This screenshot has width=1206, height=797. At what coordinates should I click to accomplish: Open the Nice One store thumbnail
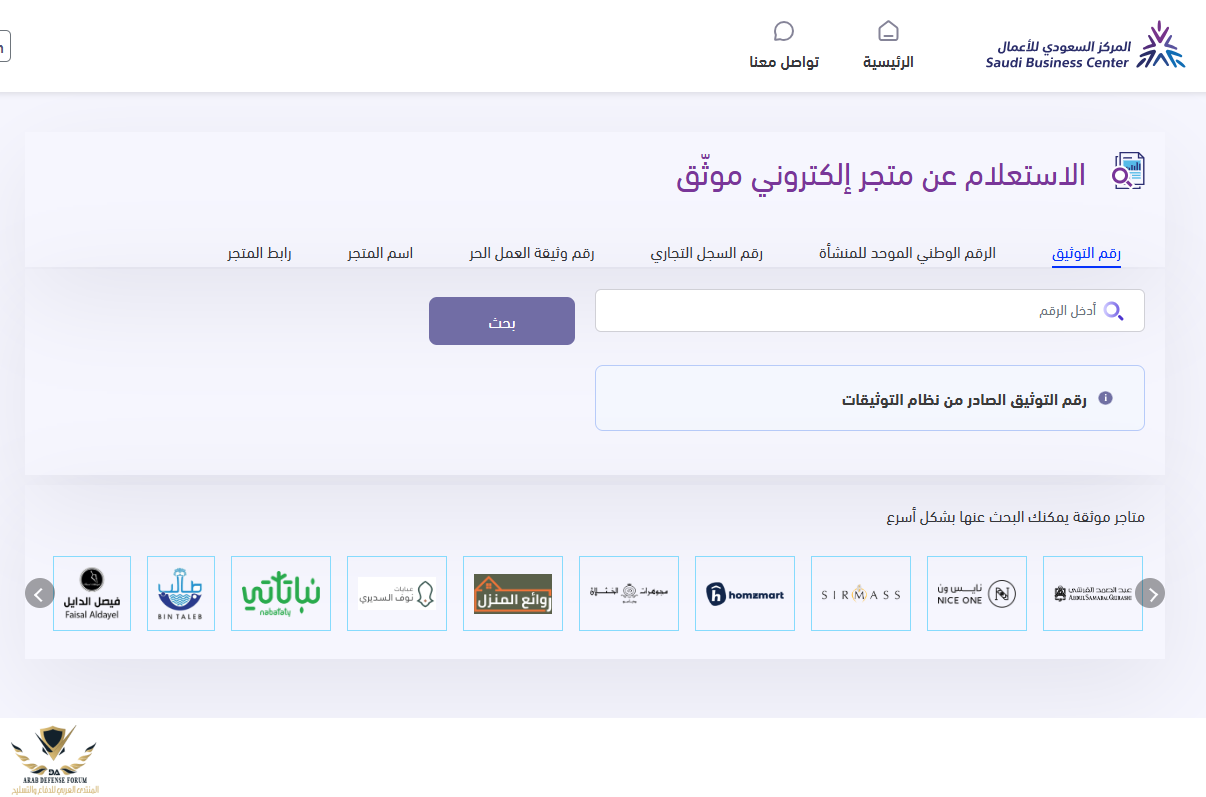(x=976, y=594)
